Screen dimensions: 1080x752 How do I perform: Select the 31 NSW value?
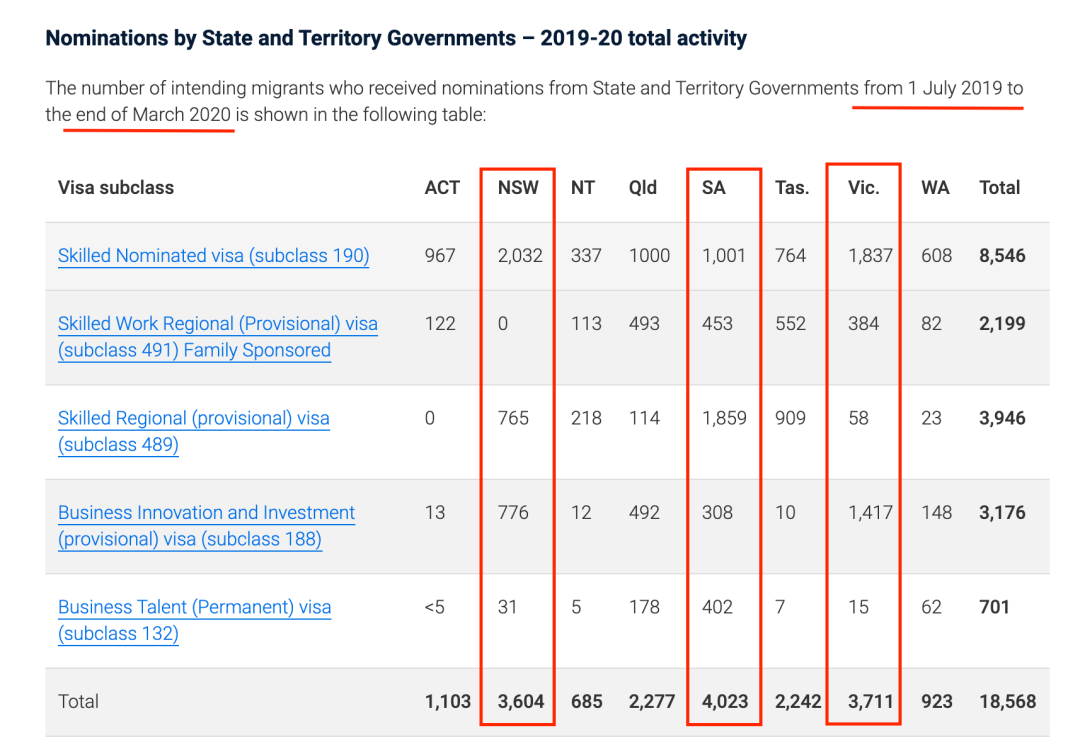click(x=508, y=607)
